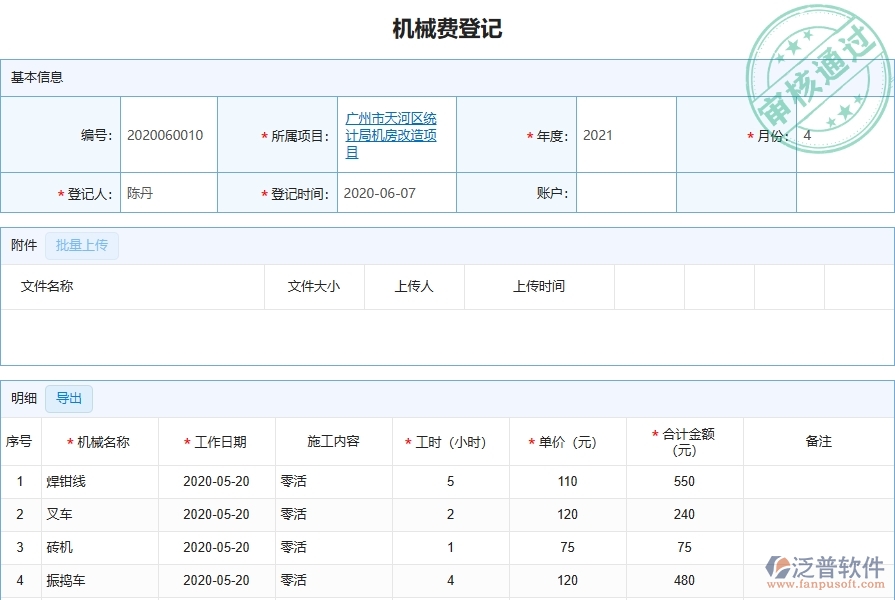The height and width of the screenshot is (600, 895).
Task: Click the 批量上传 attachment upload button
Action: pyautogui.click(x=82, y=245)
